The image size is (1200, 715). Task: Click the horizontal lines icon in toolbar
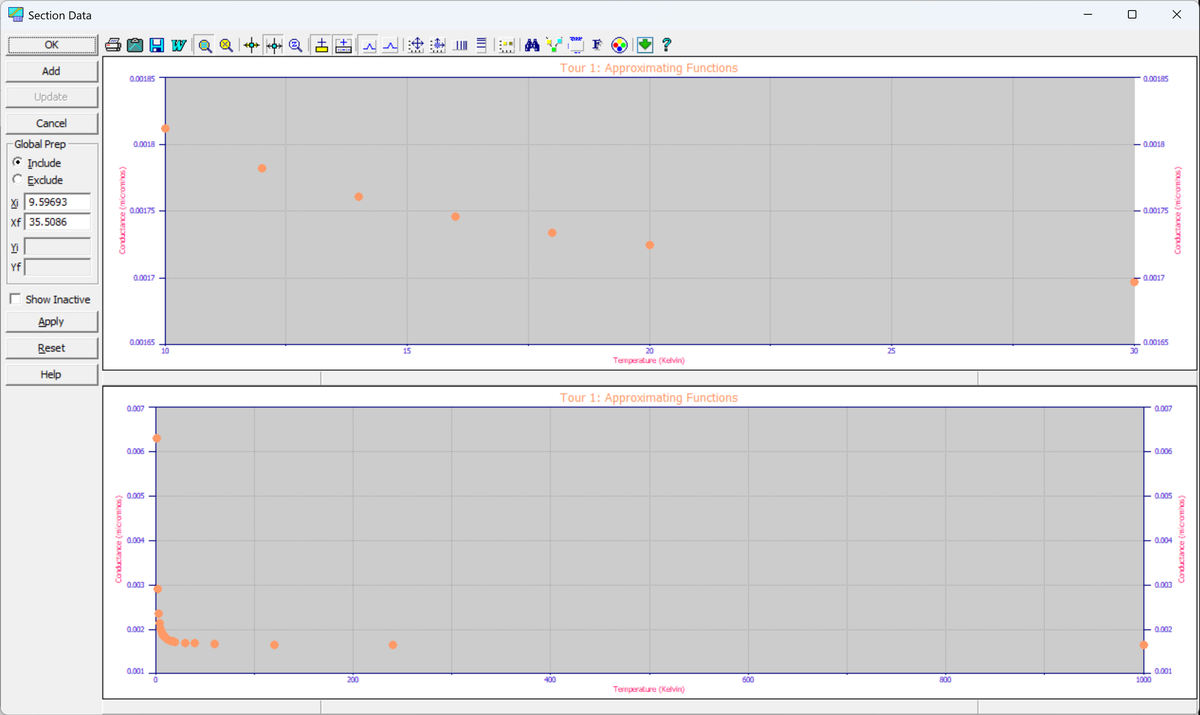pos(482,45)
